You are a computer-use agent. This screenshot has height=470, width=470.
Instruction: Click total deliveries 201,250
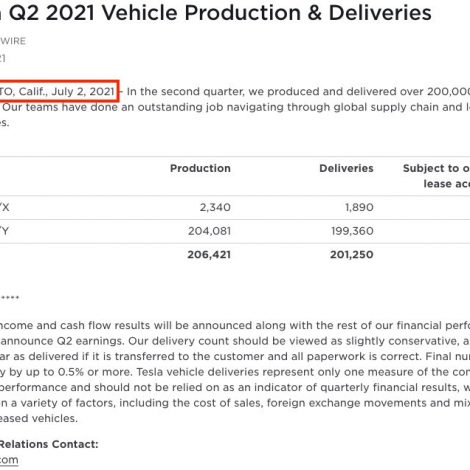click(x=352, y=255)
